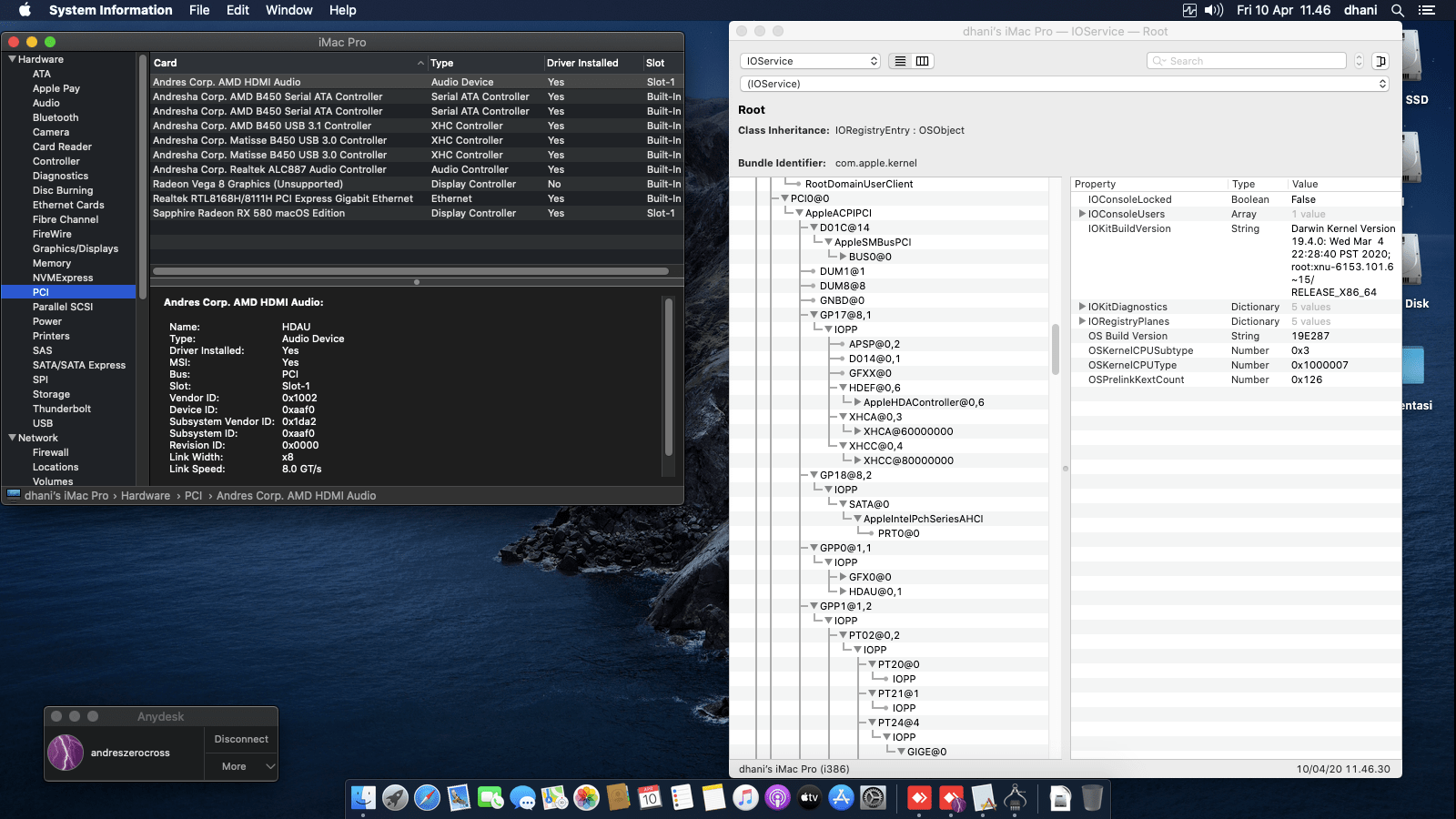
Task: Click the search result stepper arrows
Action: [x=1359, y=61]
